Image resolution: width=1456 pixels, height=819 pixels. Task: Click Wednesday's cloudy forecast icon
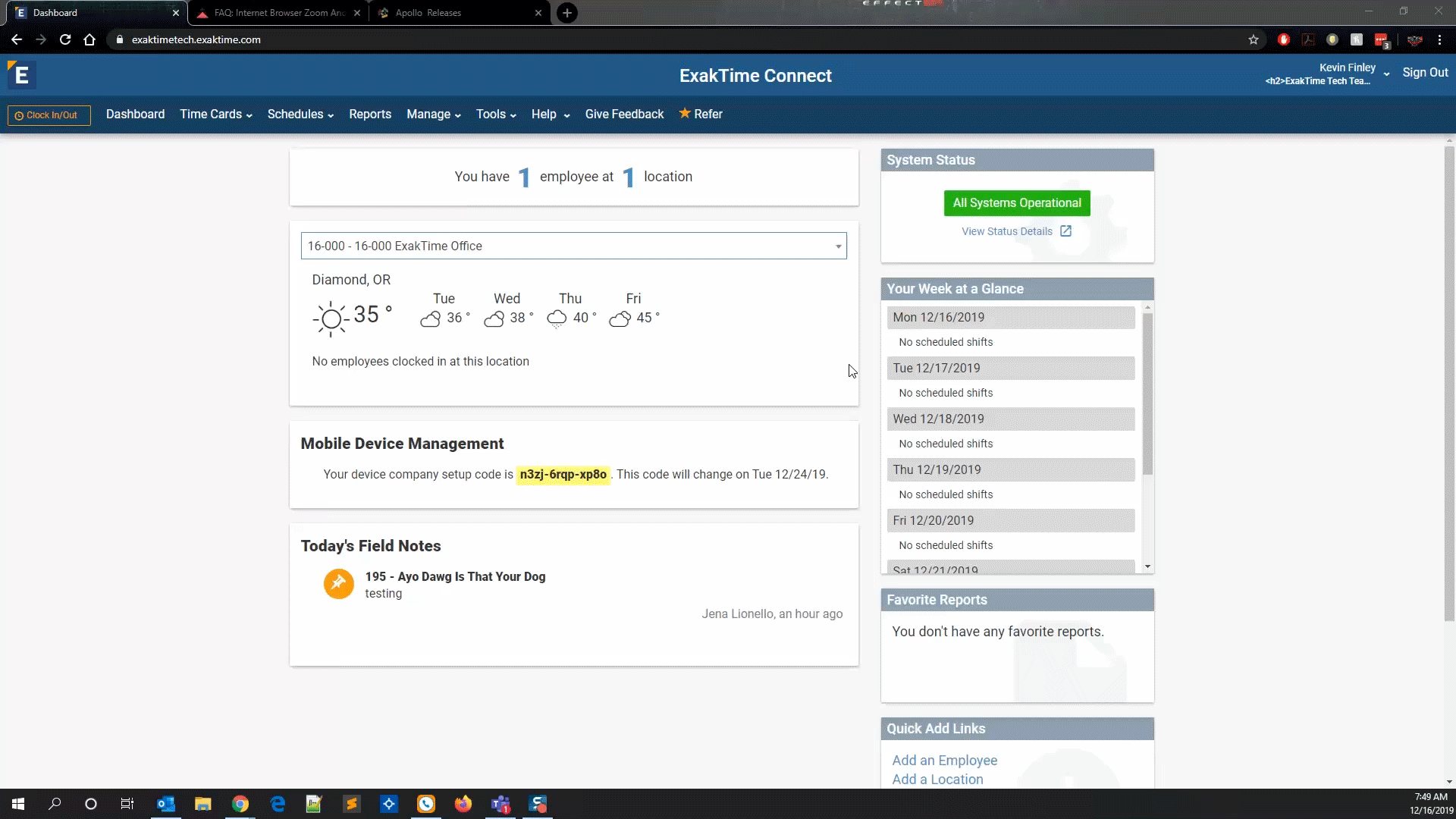(x=494, y=318)
